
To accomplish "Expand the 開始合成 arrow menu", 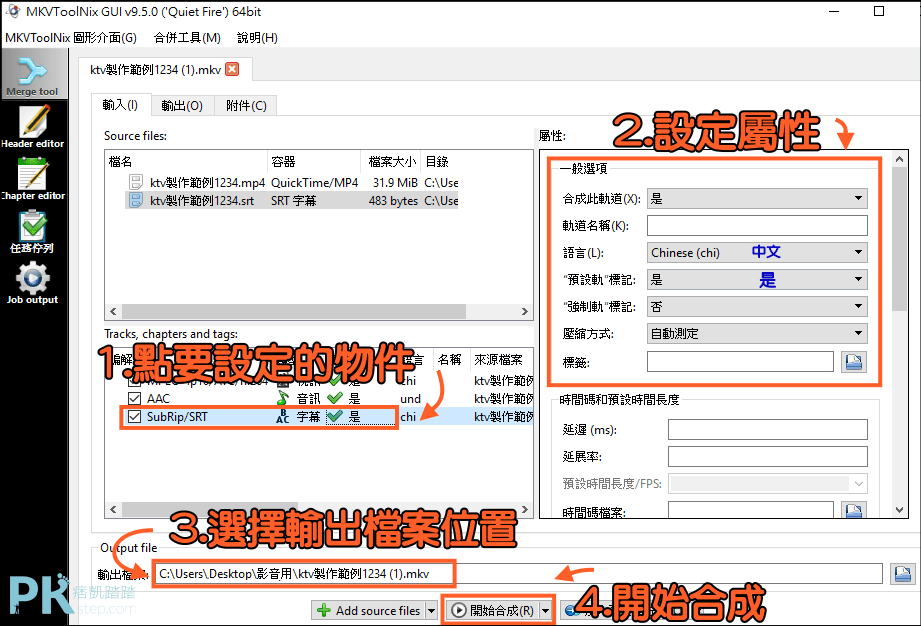I will 546,611.
